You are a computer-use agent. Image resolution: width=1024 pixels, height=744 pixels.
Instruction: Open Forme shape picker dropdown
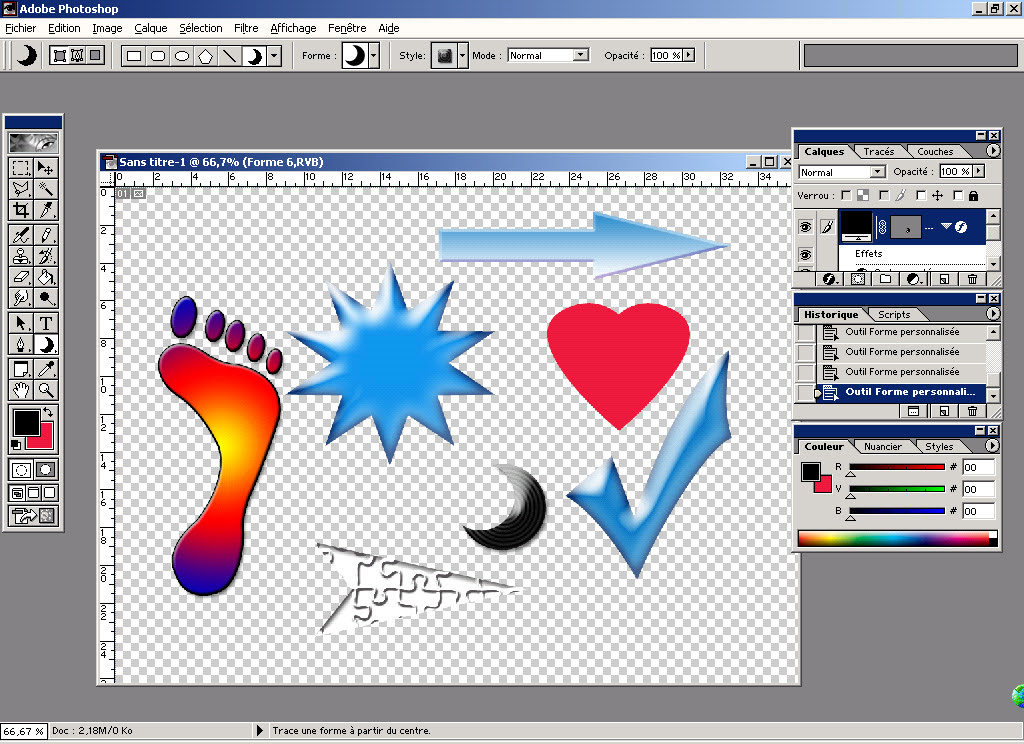pyautogui.click(x=374, y=56)
